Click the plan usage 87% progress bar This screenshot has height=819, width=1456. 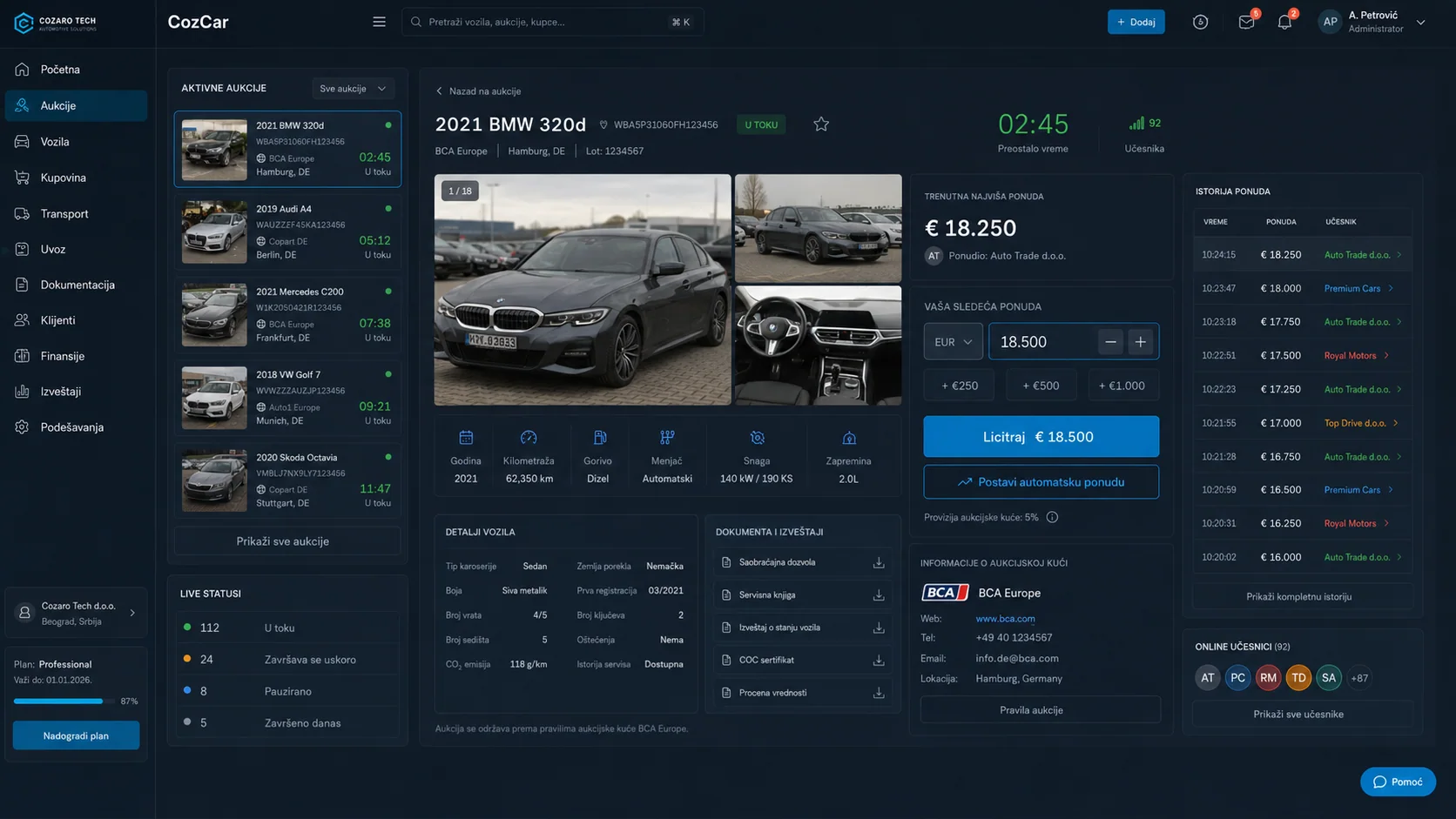tap(64, 702)
